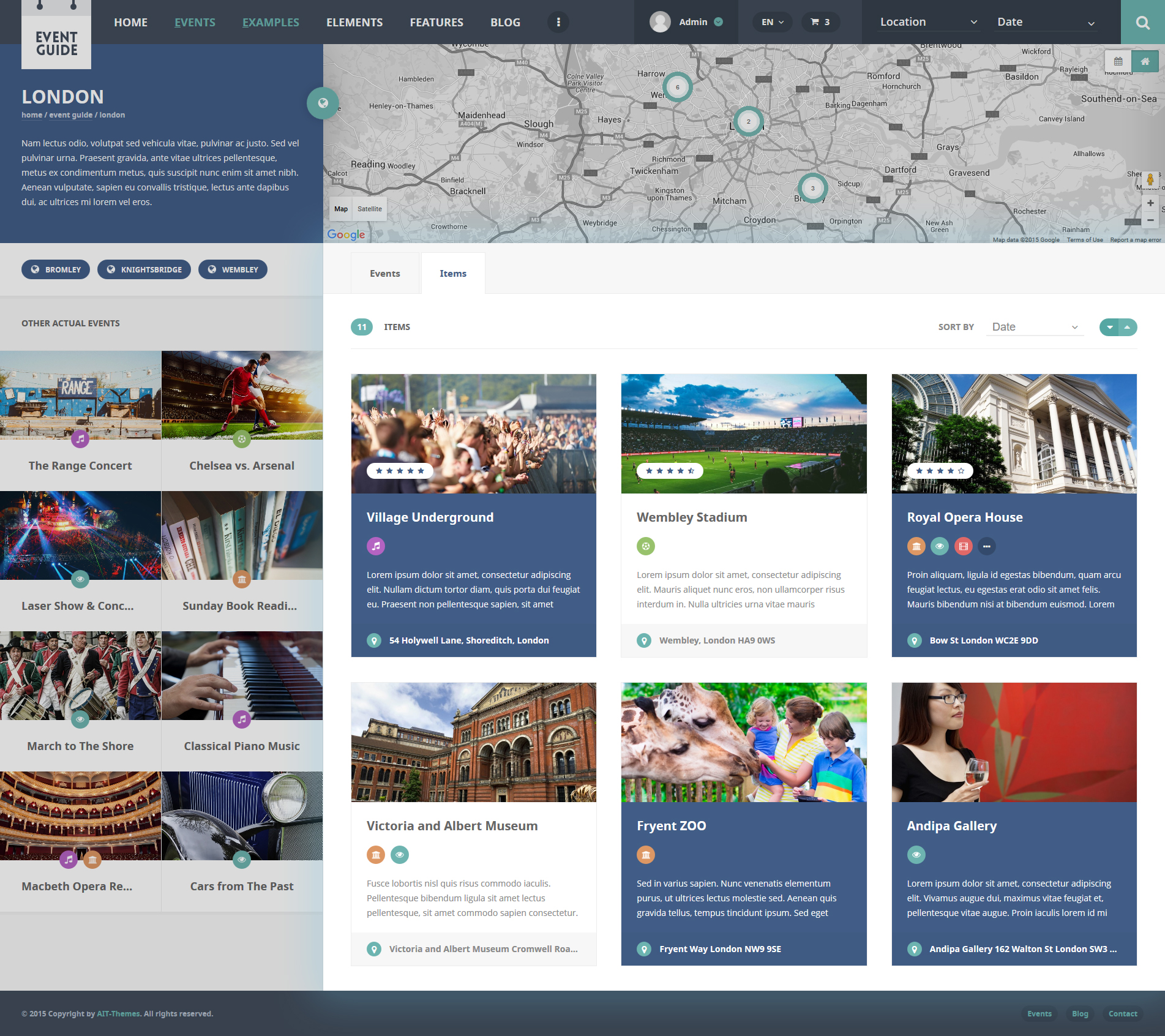Open the Village Underground title

[x=430, y=517]
